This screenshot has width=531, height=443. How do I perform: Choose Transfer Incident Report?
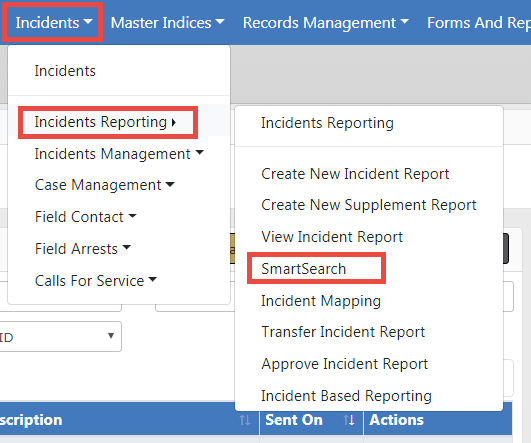click(x=343, y=332)
